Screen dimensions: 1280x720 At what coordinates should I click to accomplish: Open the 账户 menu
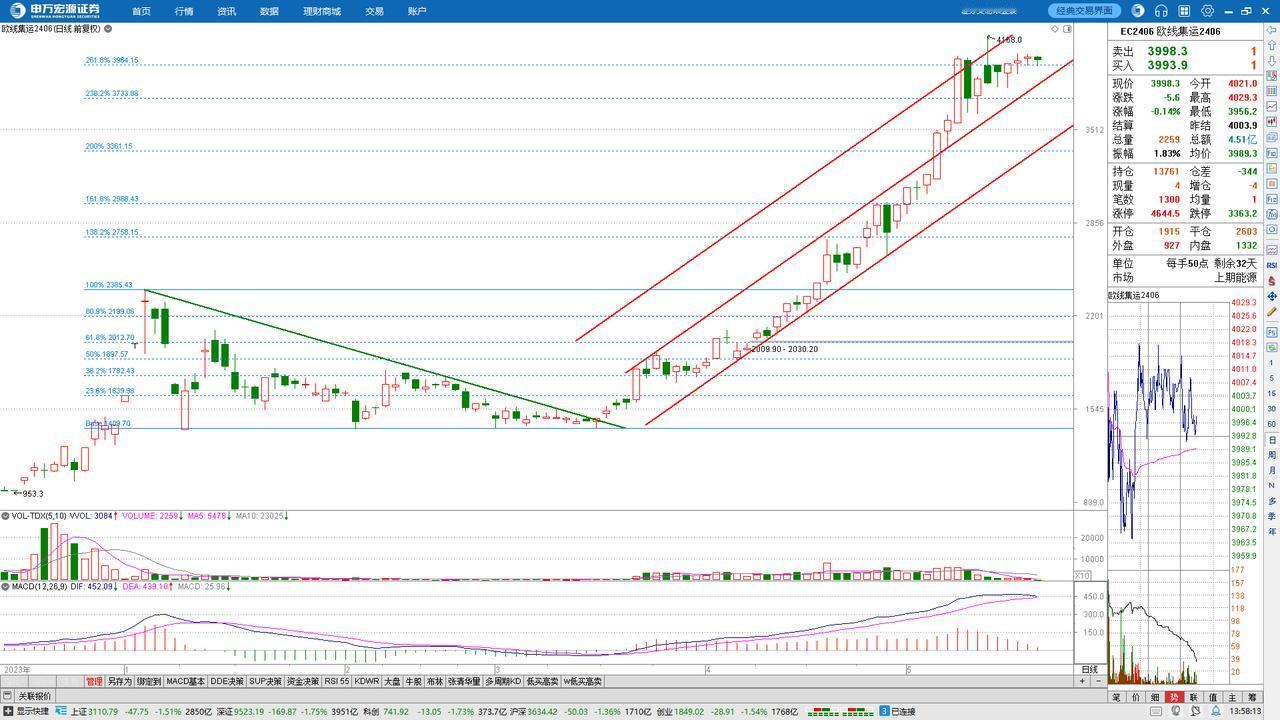(x=417, y=11)
